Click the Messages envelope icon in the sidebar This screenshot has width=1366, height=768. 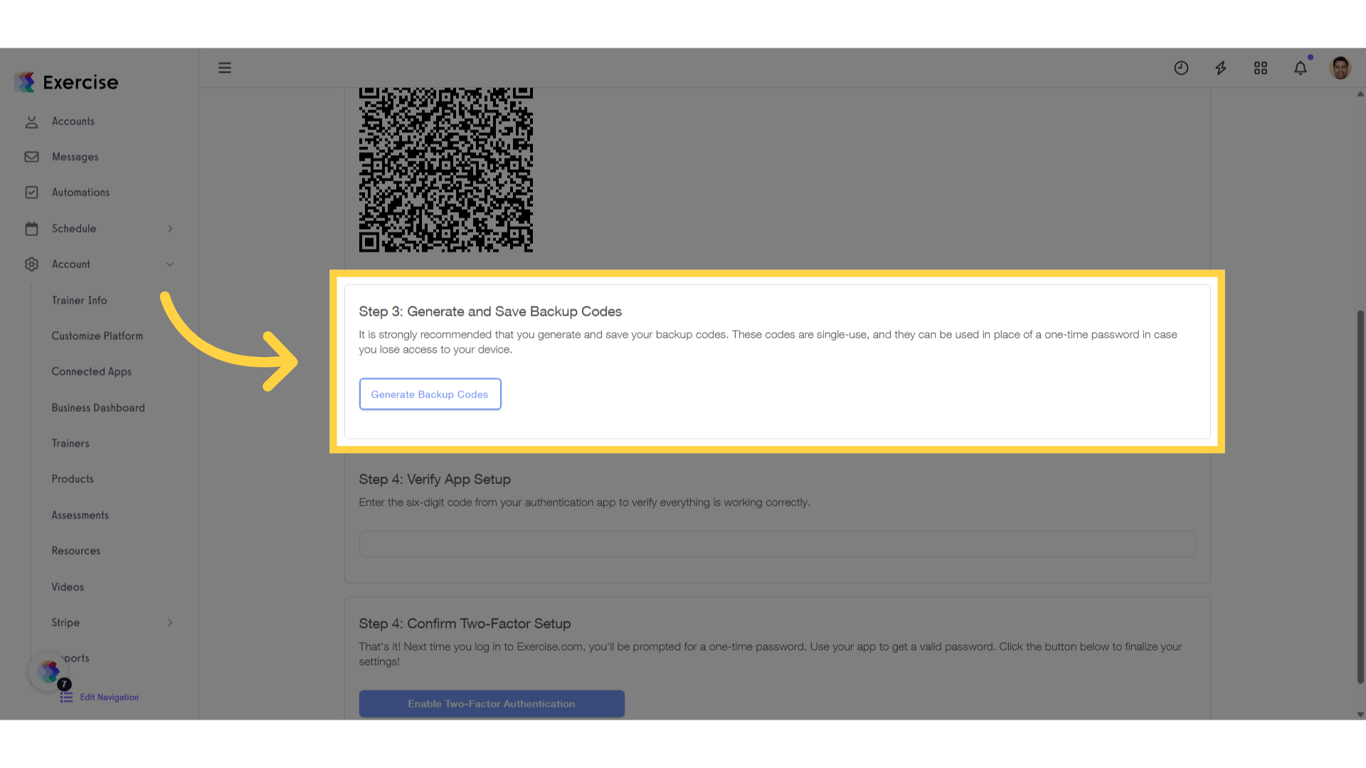[x=33, y=156]
